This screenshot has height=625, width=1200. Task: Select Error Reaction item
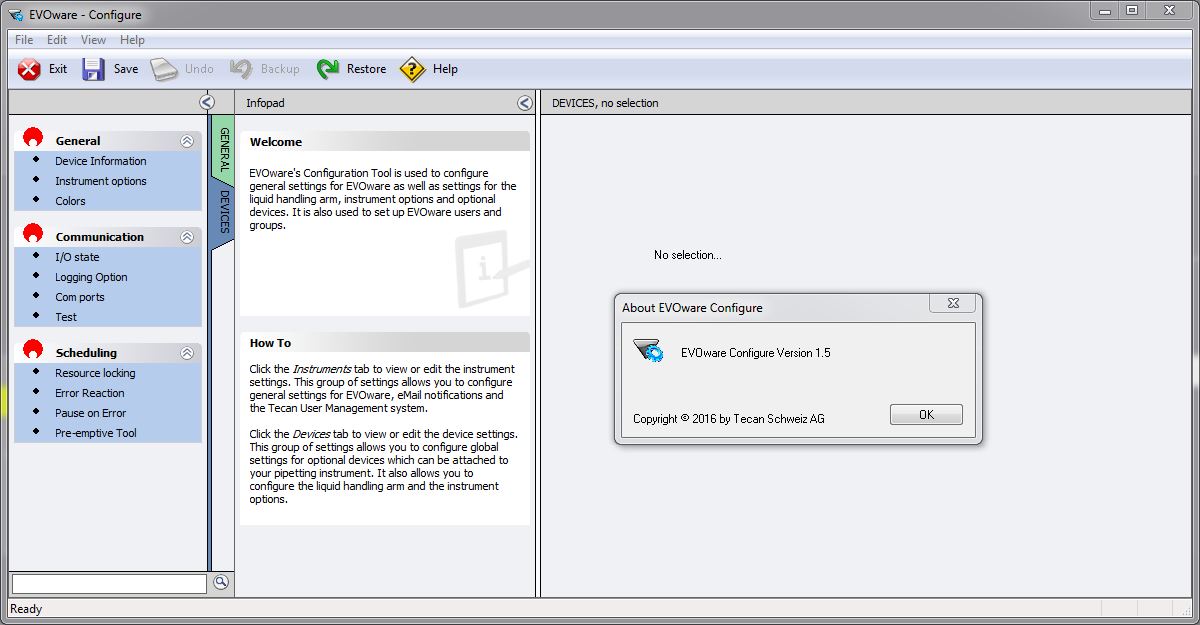click(90, 393)
